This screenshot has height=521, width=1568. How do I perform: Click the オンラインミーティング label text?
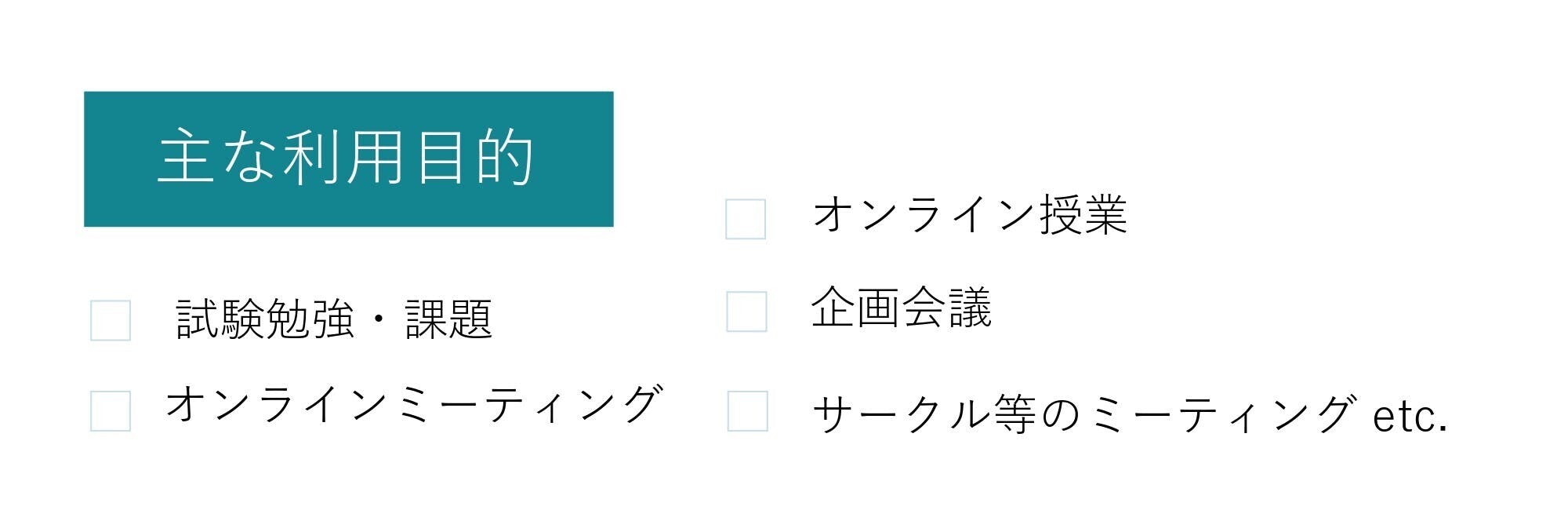(414, 405)
